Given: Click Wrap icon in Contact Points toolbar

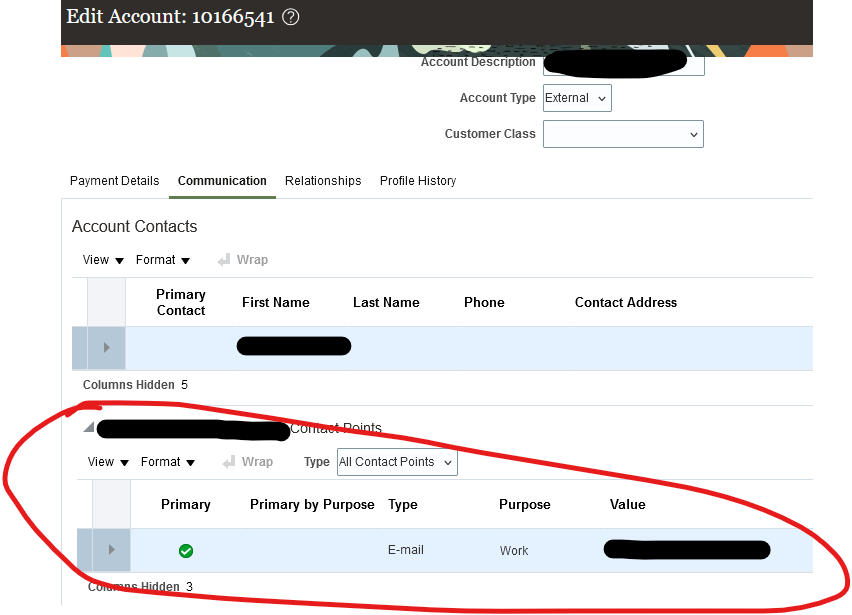Looking at the screenshot, I should [229, 462].
